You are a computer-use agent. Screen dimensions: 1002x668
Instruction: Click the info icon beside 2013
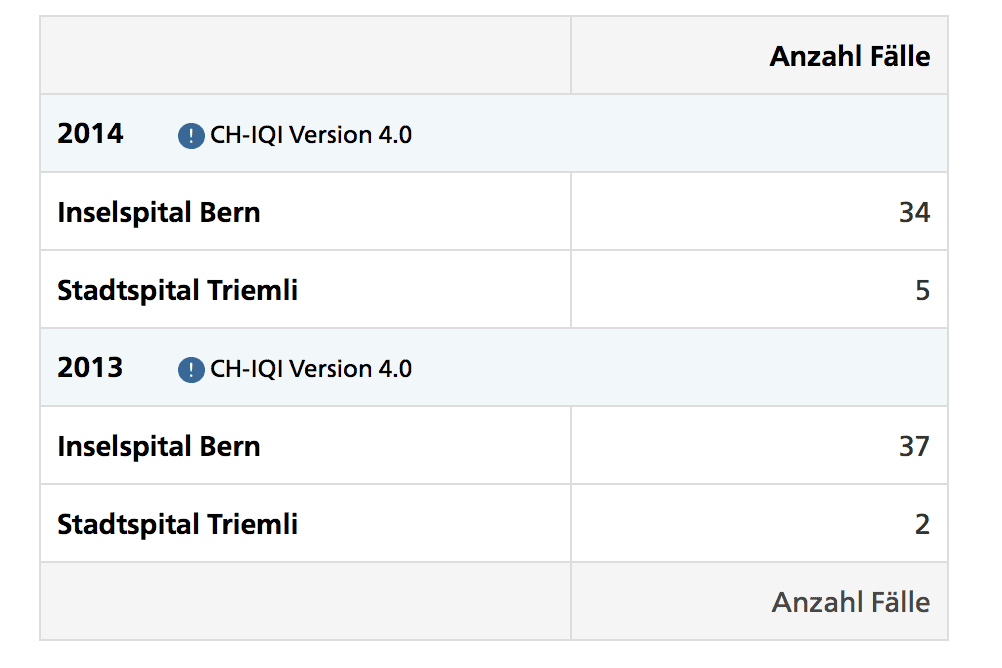pos(191,370)
